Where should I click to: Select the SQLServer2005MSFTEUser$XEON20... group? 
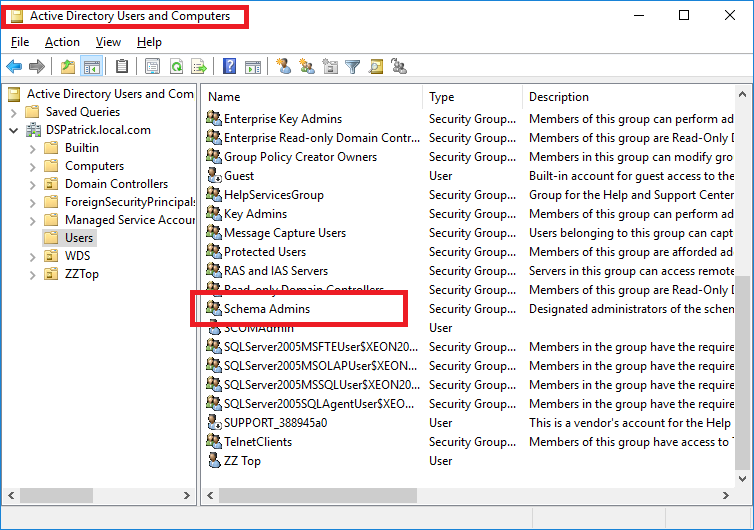(x=321, y=347)
